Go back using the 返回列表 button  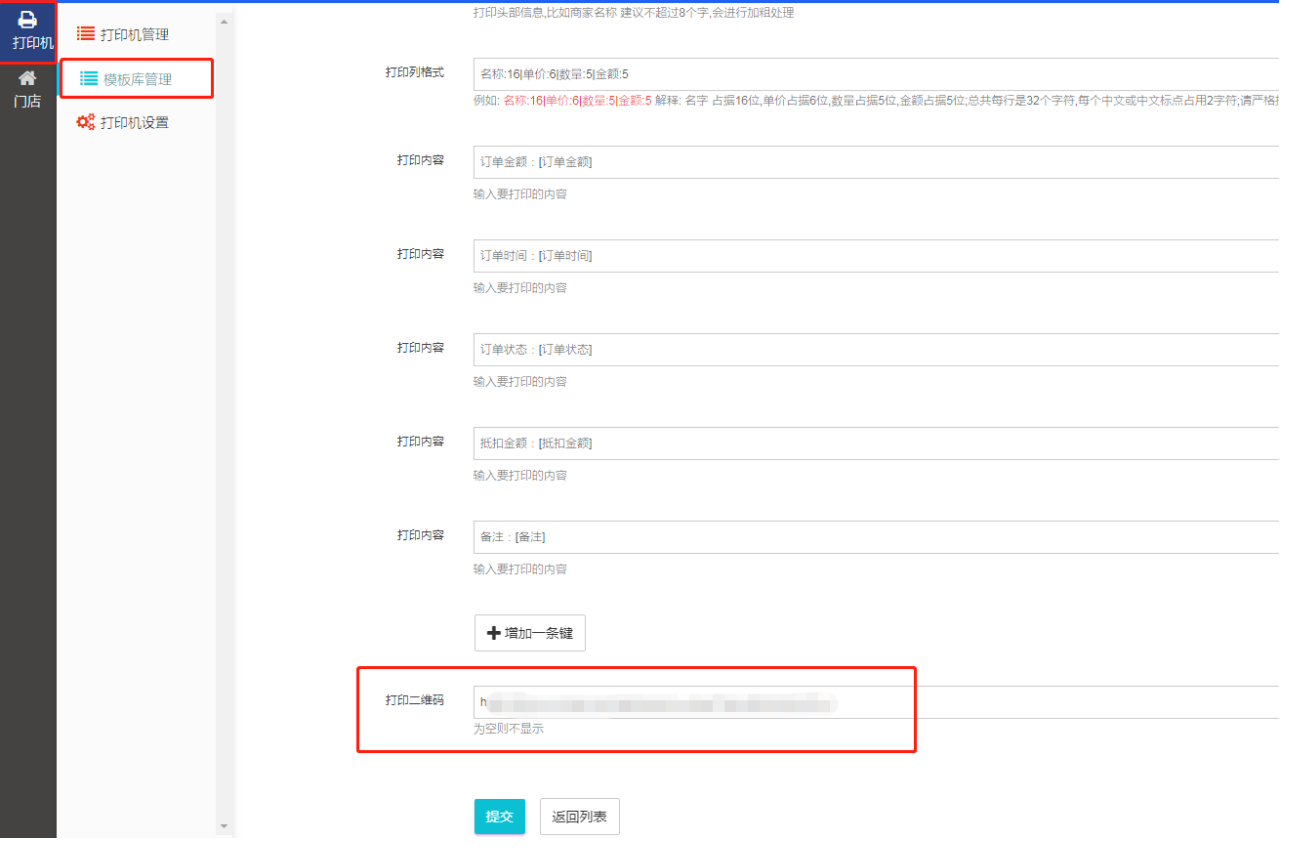point(580,817)
